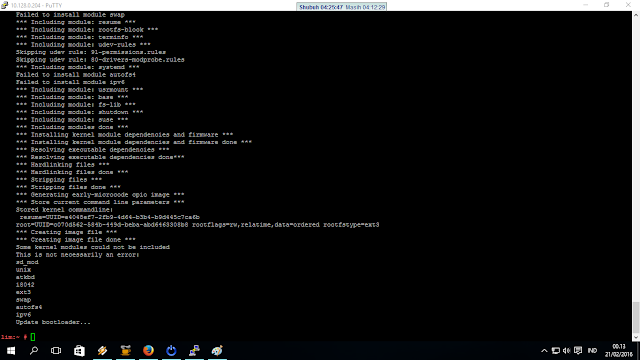Open the coffee cup app on taskbar
The image size is (640, 360).
[126, 351]
